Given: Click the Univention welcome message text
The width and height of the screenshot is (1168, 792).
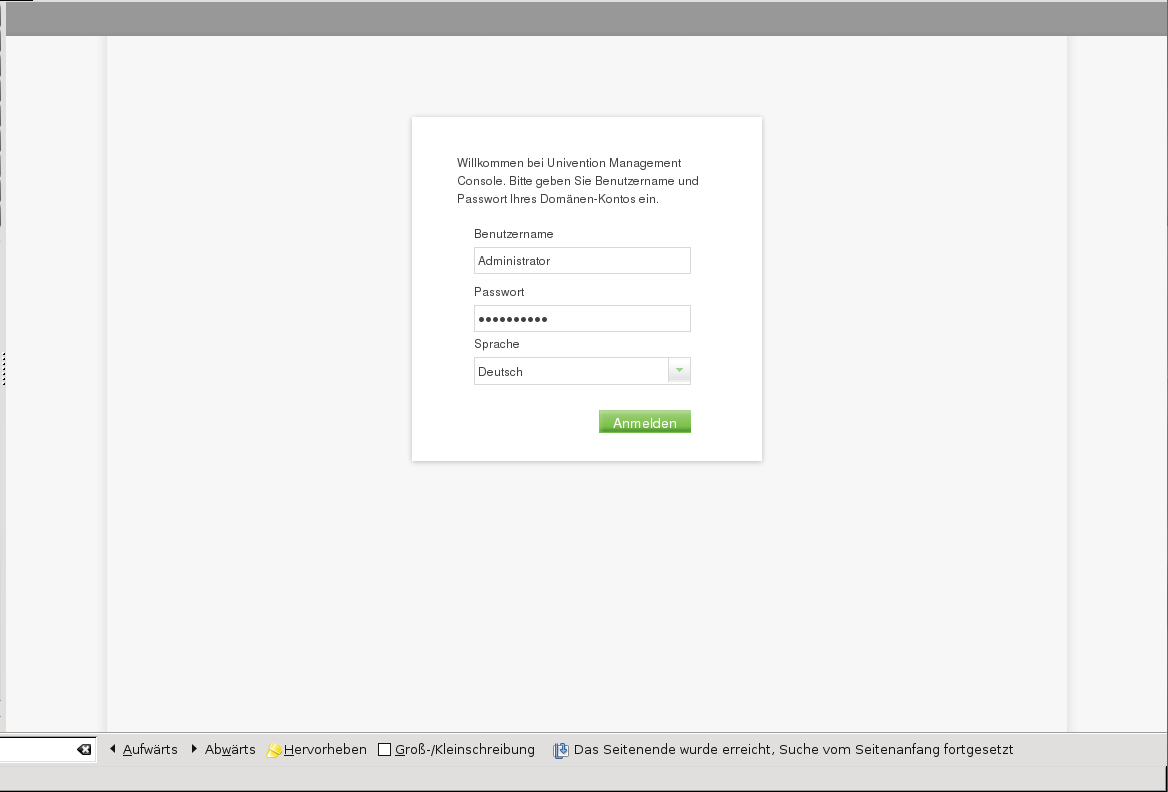Looking at the screenshot, I should pyautogui.click(x=577, y=181).
